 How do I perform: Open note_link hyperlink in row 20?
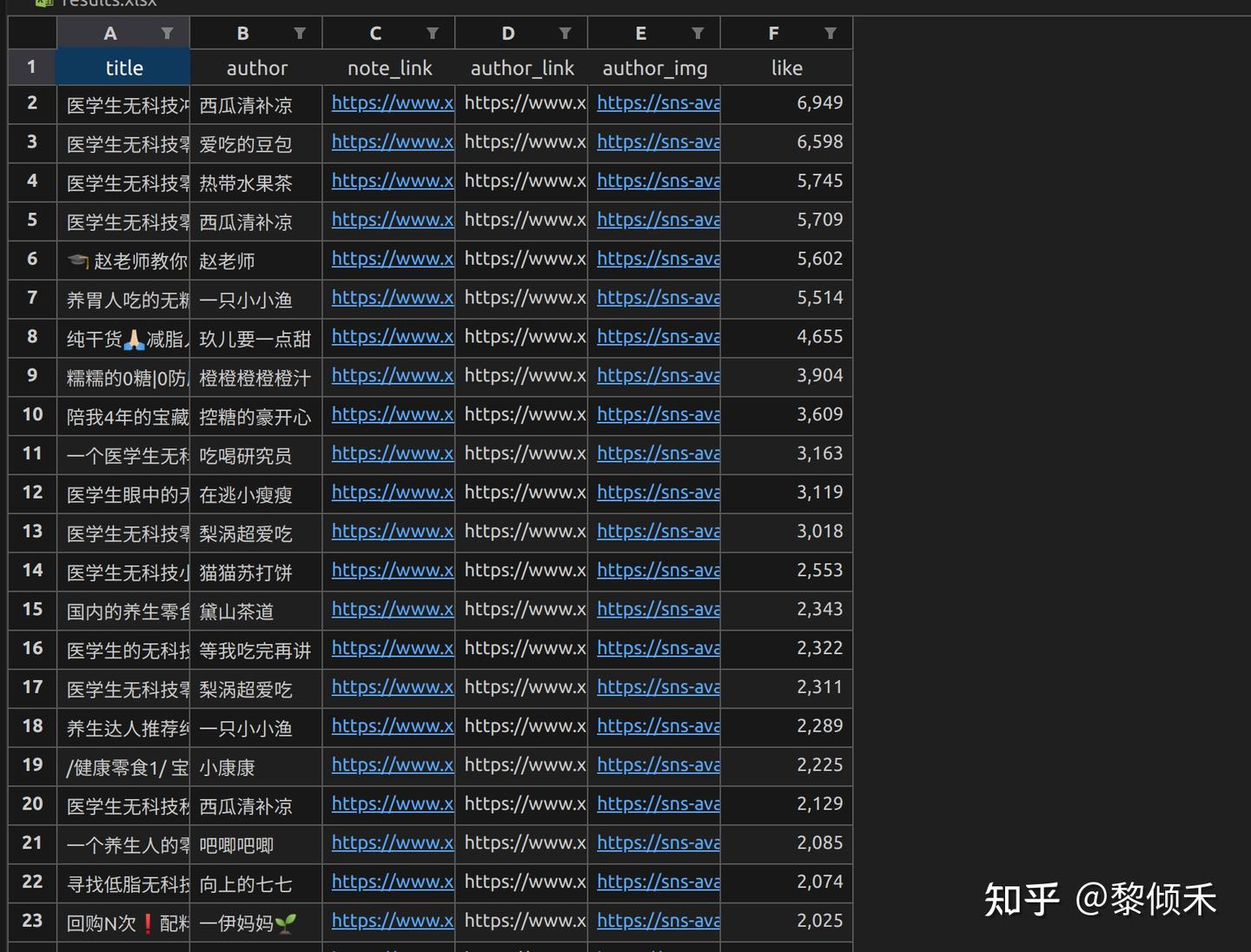393,803
